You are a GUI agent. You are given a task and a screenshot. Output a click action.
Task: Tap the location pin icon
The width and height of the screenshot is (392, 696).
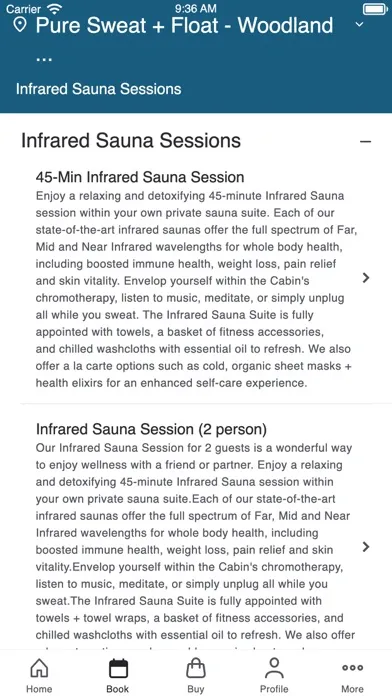coord(20,25)
